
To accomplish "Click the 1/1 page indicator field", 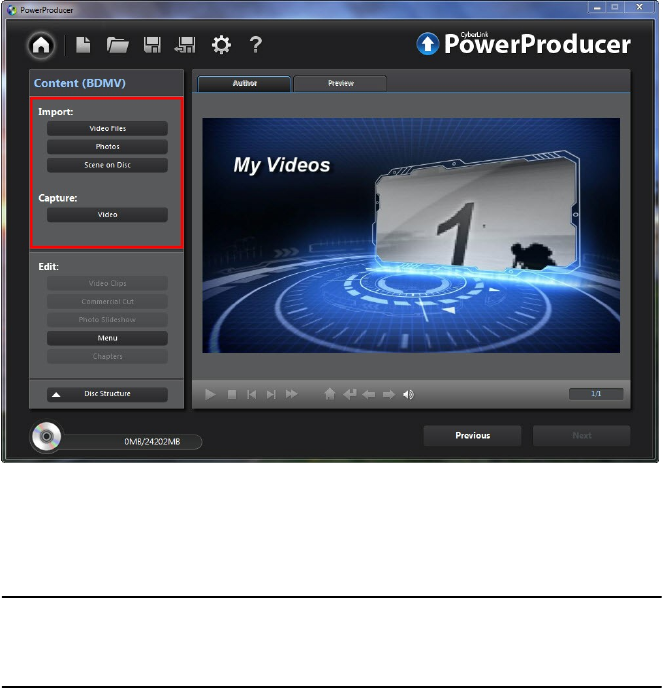I will 596,394.
